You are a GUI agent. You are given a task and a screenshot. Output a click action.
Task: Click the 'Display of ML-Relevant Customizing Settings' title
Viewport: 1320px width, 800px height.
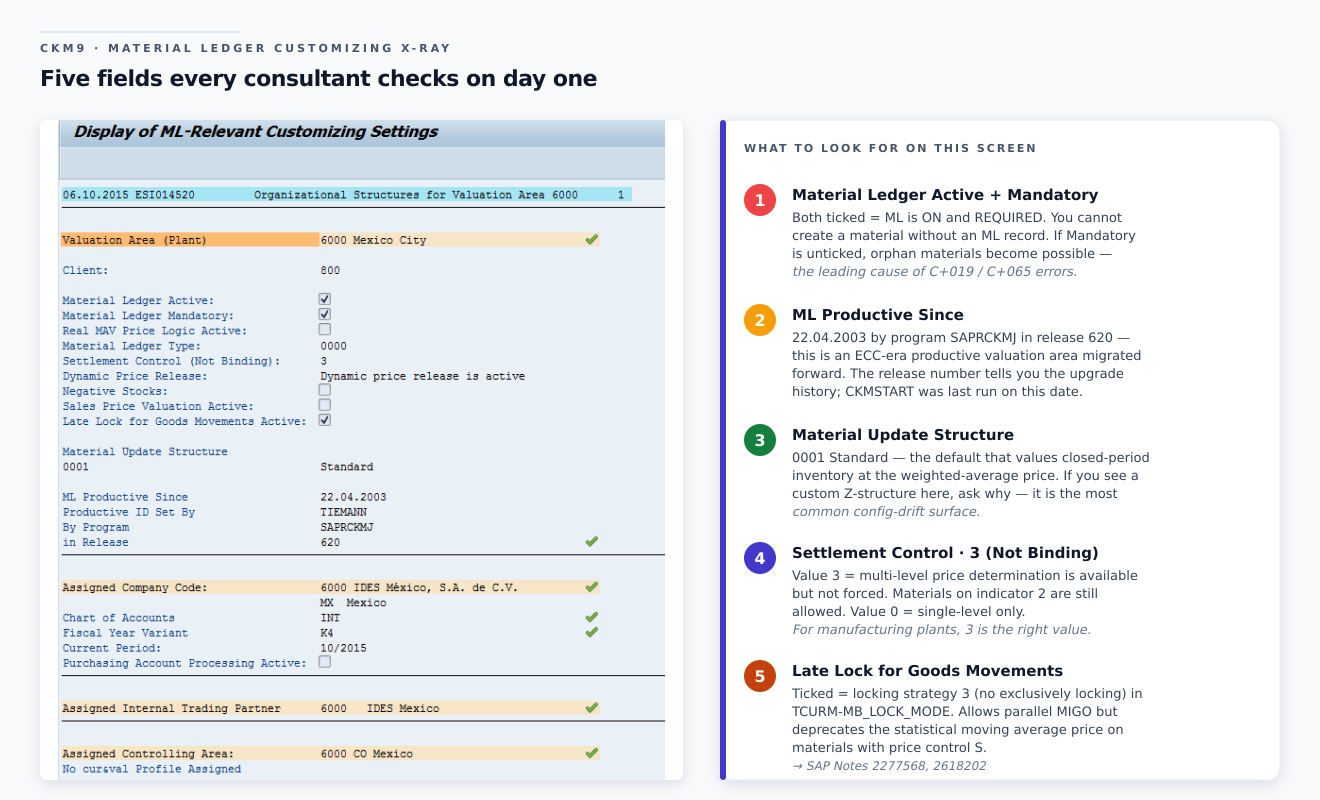(256, 131)
